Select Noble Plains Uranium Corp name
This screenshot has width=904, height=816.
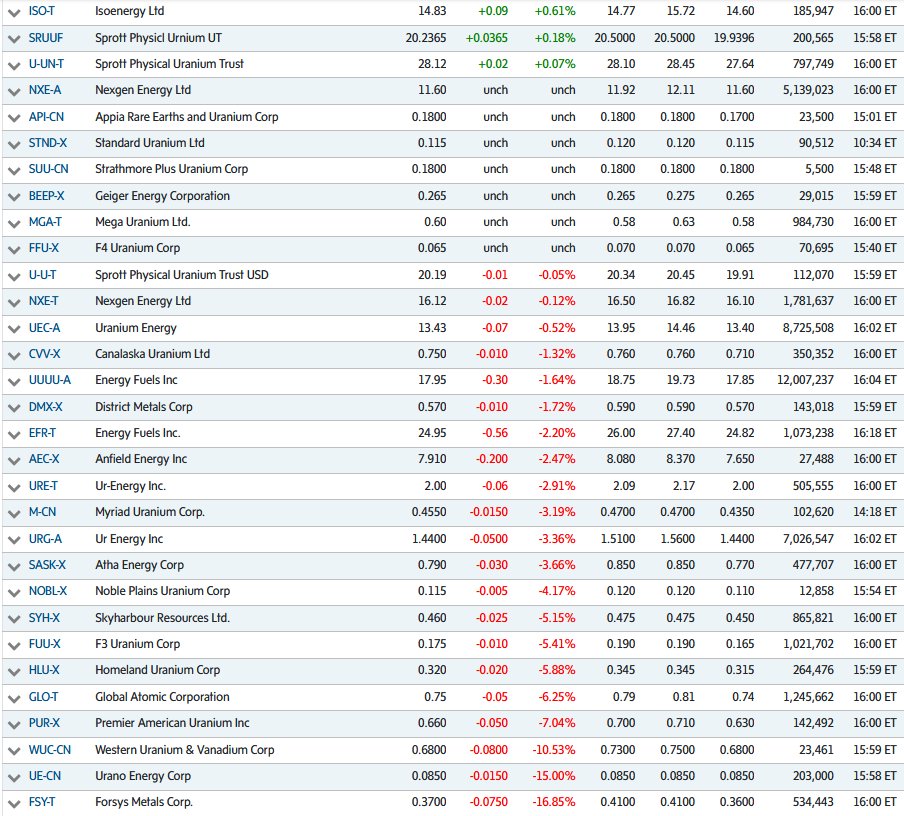pos(163,591)
